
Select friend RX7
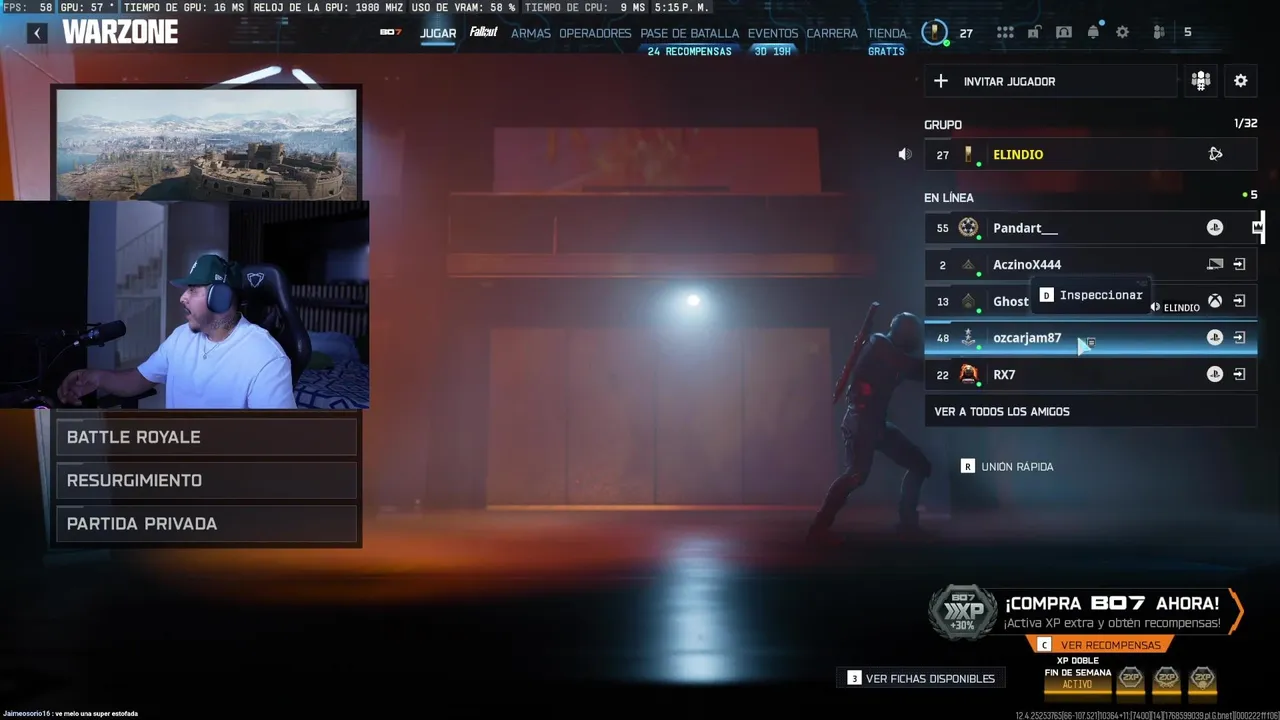[1090, 374]
